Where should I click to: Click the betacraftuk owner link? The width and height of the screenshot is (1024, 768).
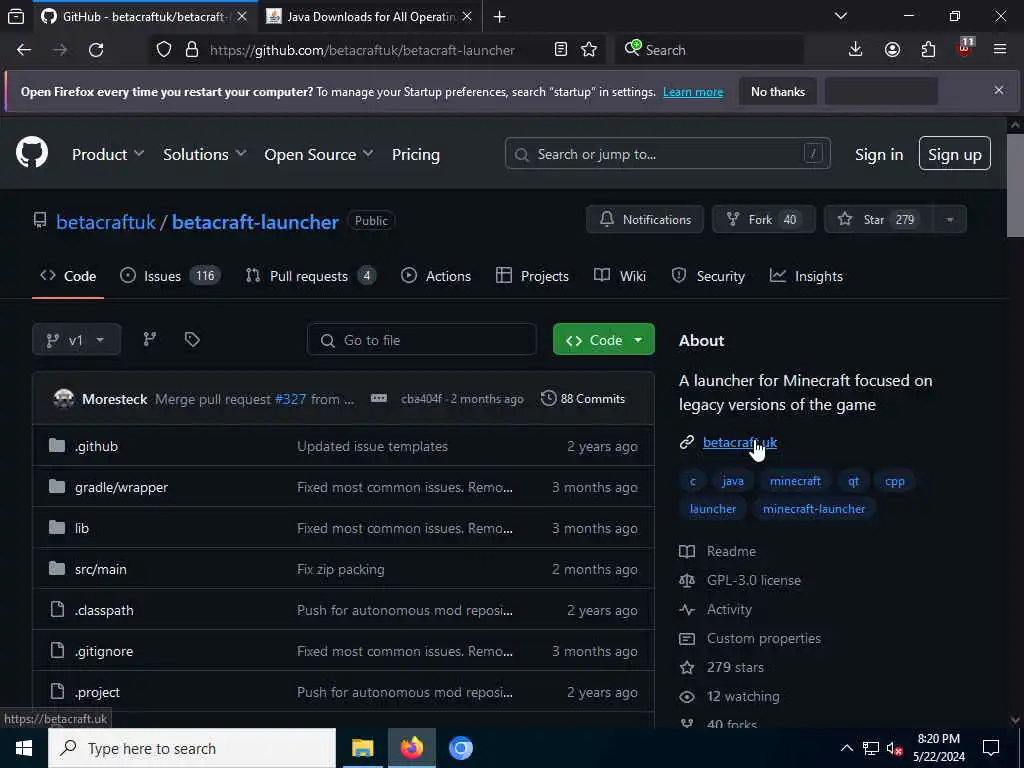(106, 222)
